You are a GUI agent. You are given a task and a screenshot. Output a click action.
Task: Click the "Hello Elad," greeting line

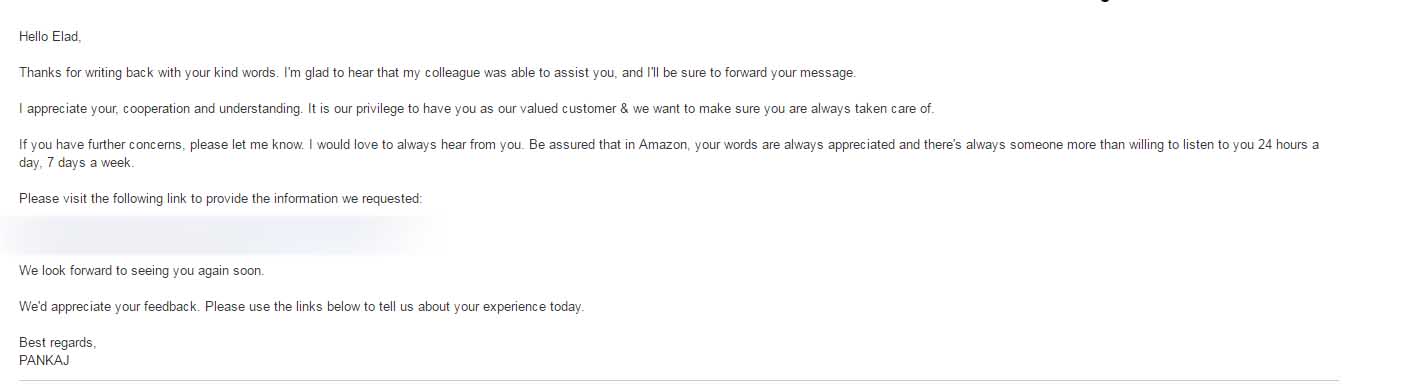(x=50, y=37)
